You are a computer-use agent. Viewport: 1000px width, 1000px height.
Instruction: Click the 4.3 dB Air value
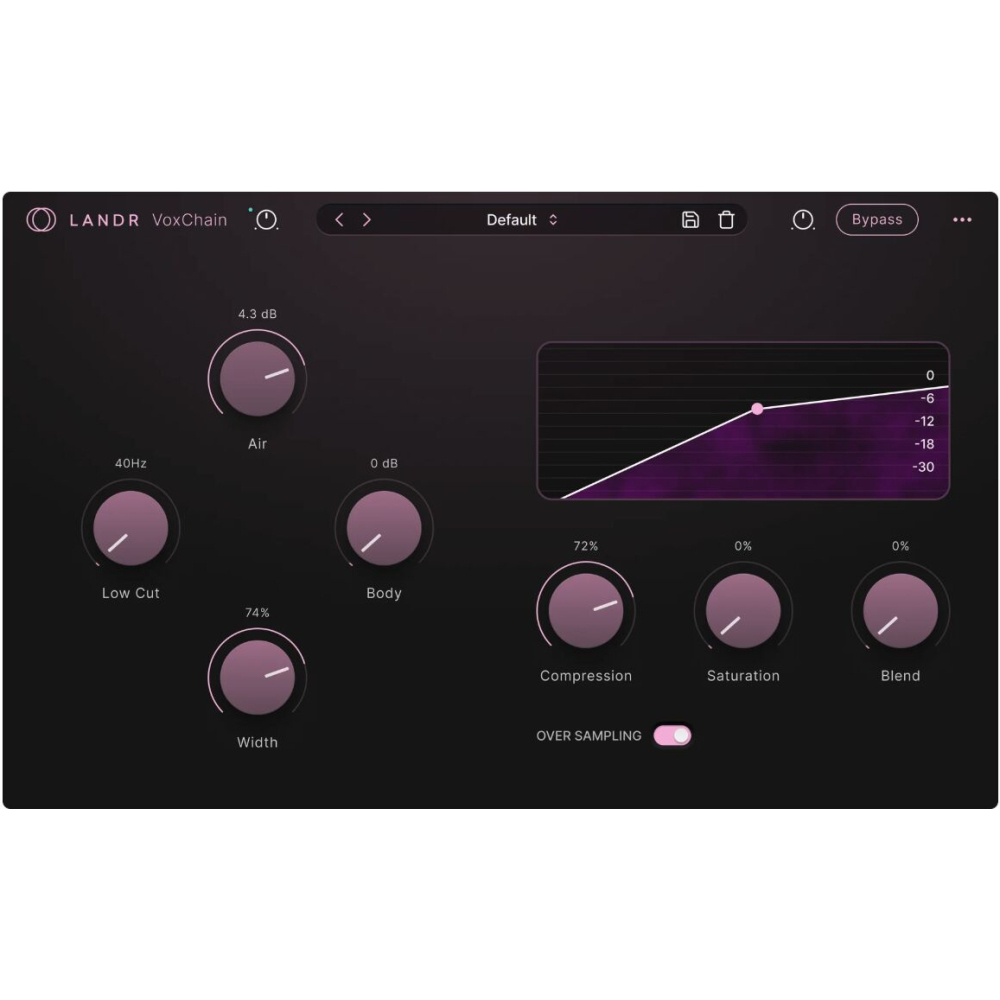(x=257, y=314)
